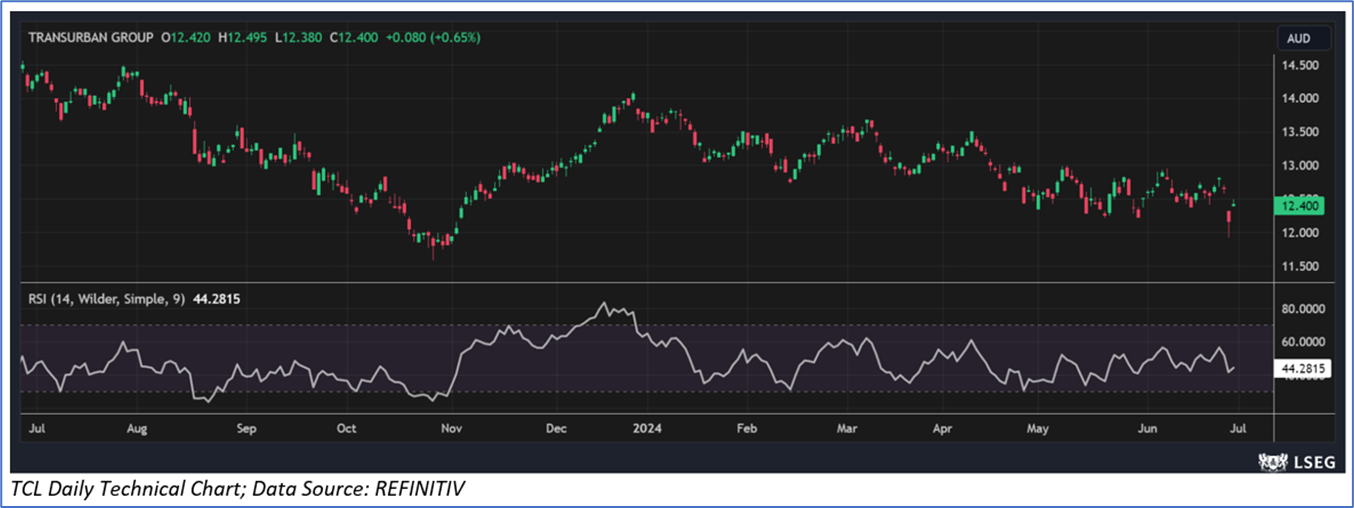Screen dimensions: 1354x508
Task: Click the May label on time axis
Action: [x=1037, y=429]
